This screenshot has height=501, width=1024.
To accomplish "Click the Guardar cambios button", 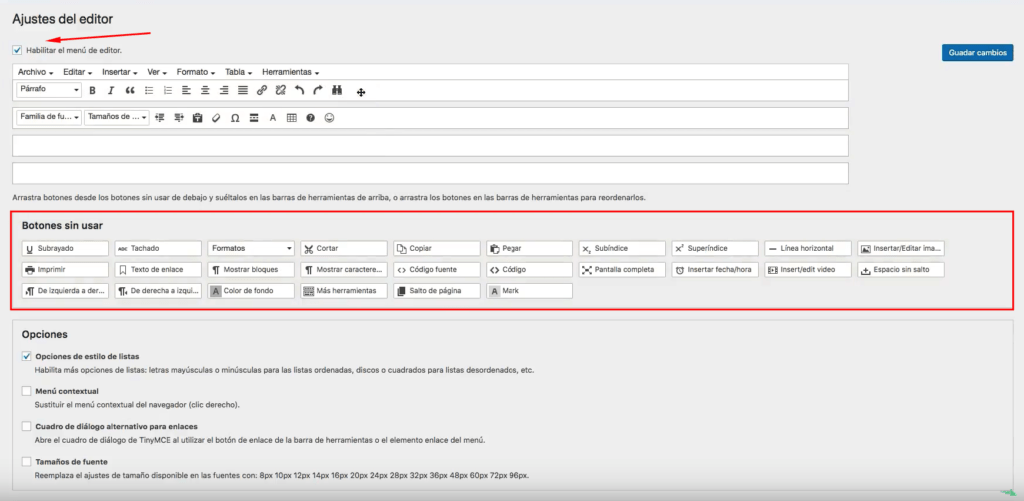I will click(x=977, y=53).
